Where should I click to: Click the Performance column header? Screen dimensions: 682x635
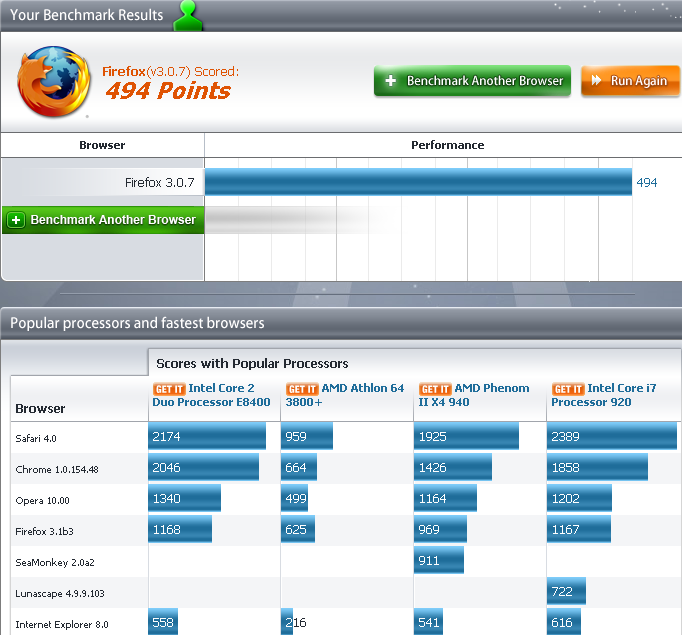click(448, 145)
